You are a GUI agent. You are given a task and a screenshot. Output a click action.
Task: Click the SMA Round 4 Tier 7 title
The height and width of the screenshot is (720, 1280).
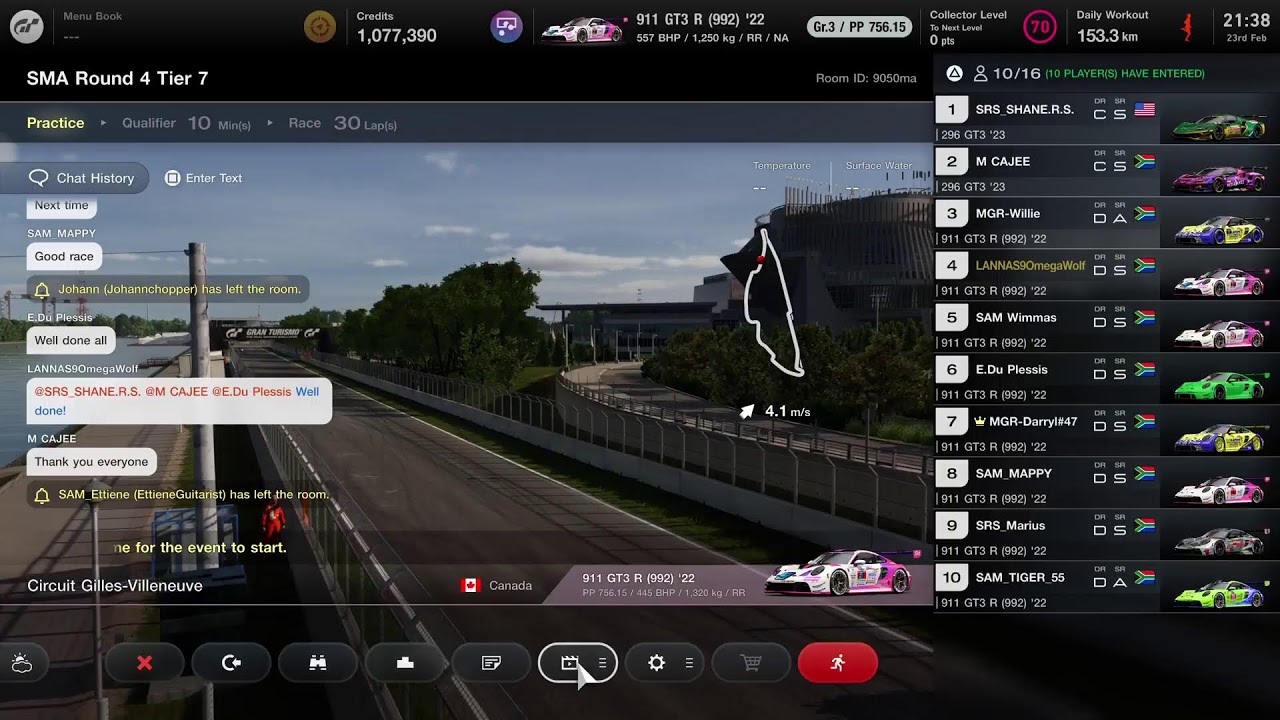[x=117, y=78]
